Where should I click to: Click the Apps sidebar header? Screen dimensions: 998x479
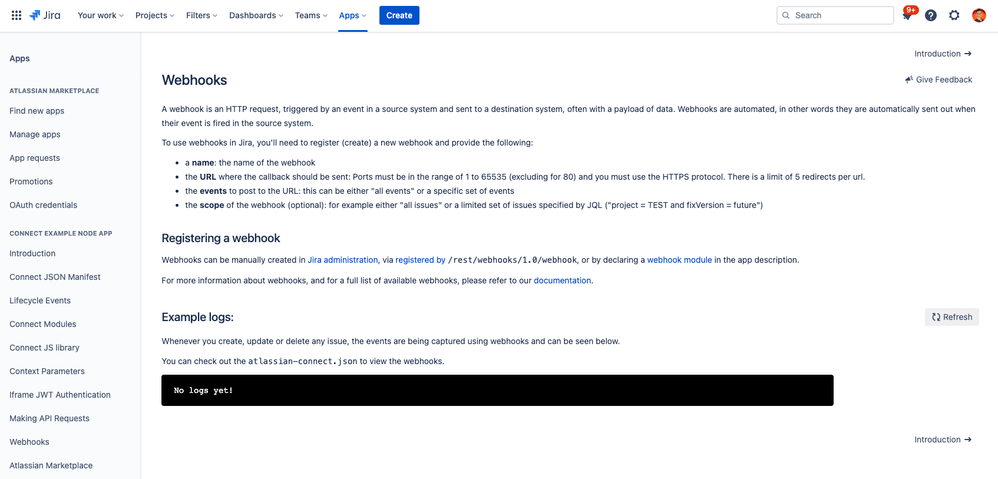tap(20, 59)
